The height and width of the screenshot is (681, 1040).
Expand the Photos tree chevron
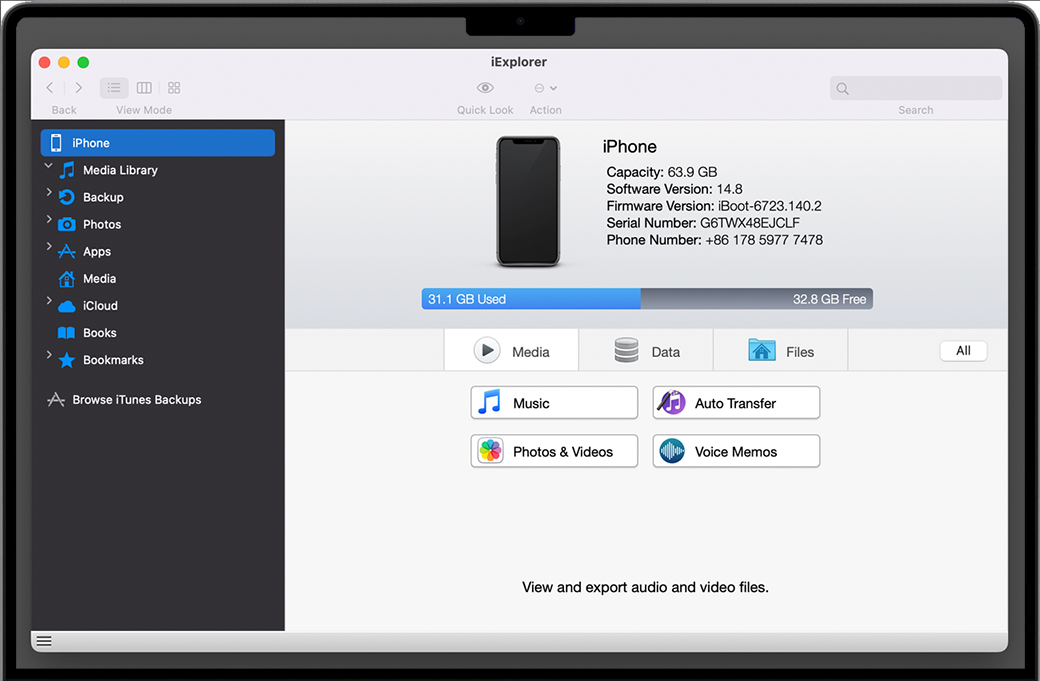click(x=48, y=219)
